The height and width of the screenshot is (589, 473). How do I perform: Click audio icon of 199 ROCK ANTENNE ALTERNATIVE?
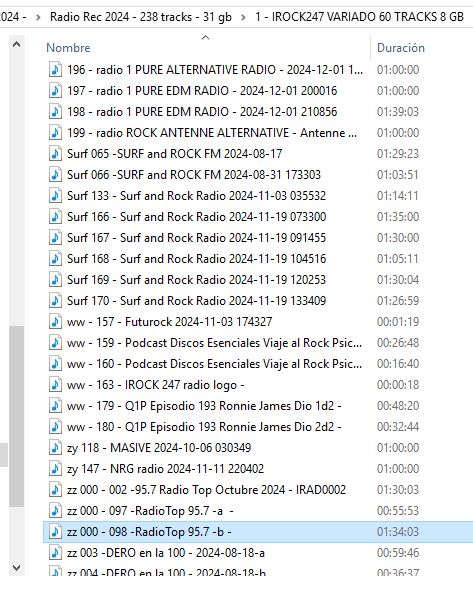[55, 133]
